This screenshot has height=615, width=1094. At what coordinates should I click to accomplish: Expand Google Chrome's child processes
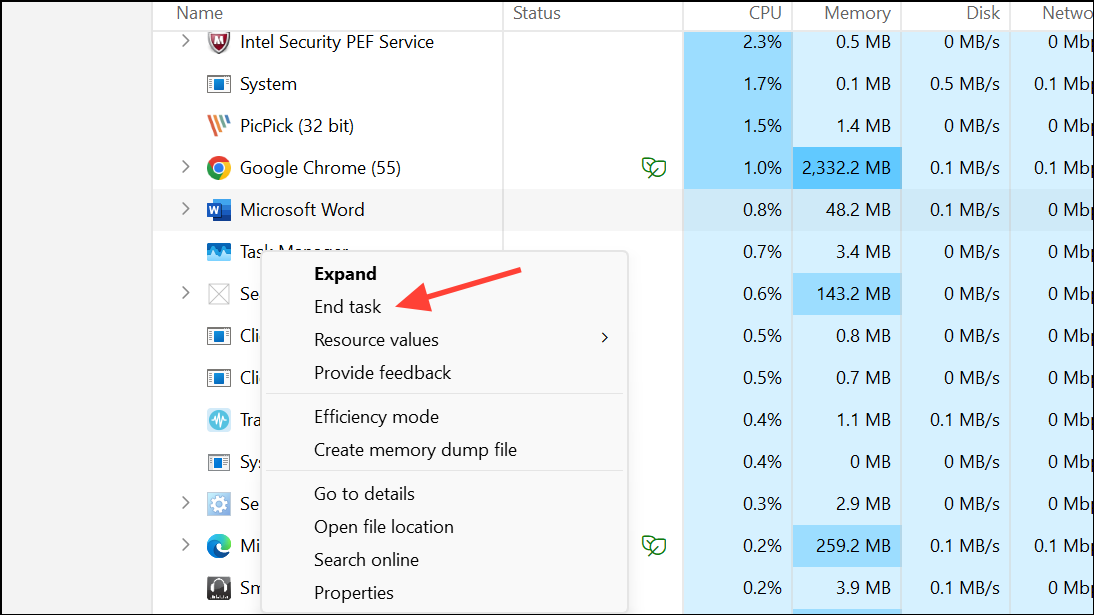[x=186, y=167]
